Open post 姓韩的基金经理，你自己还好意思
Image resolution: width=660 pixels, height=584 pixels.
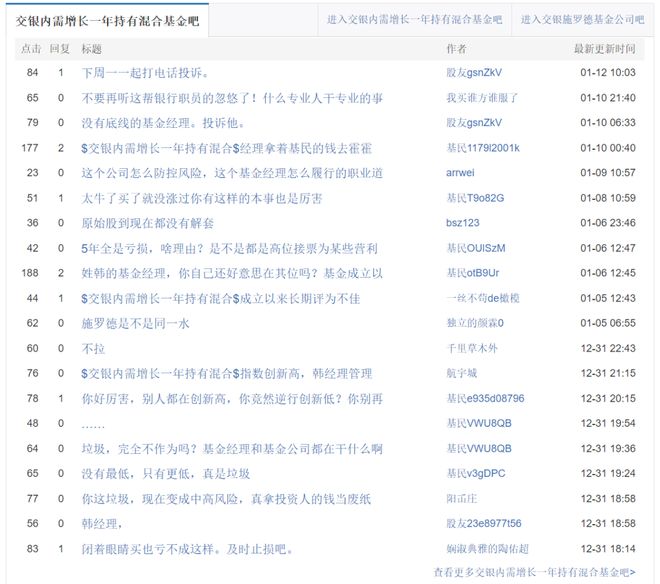click(232, 273)
